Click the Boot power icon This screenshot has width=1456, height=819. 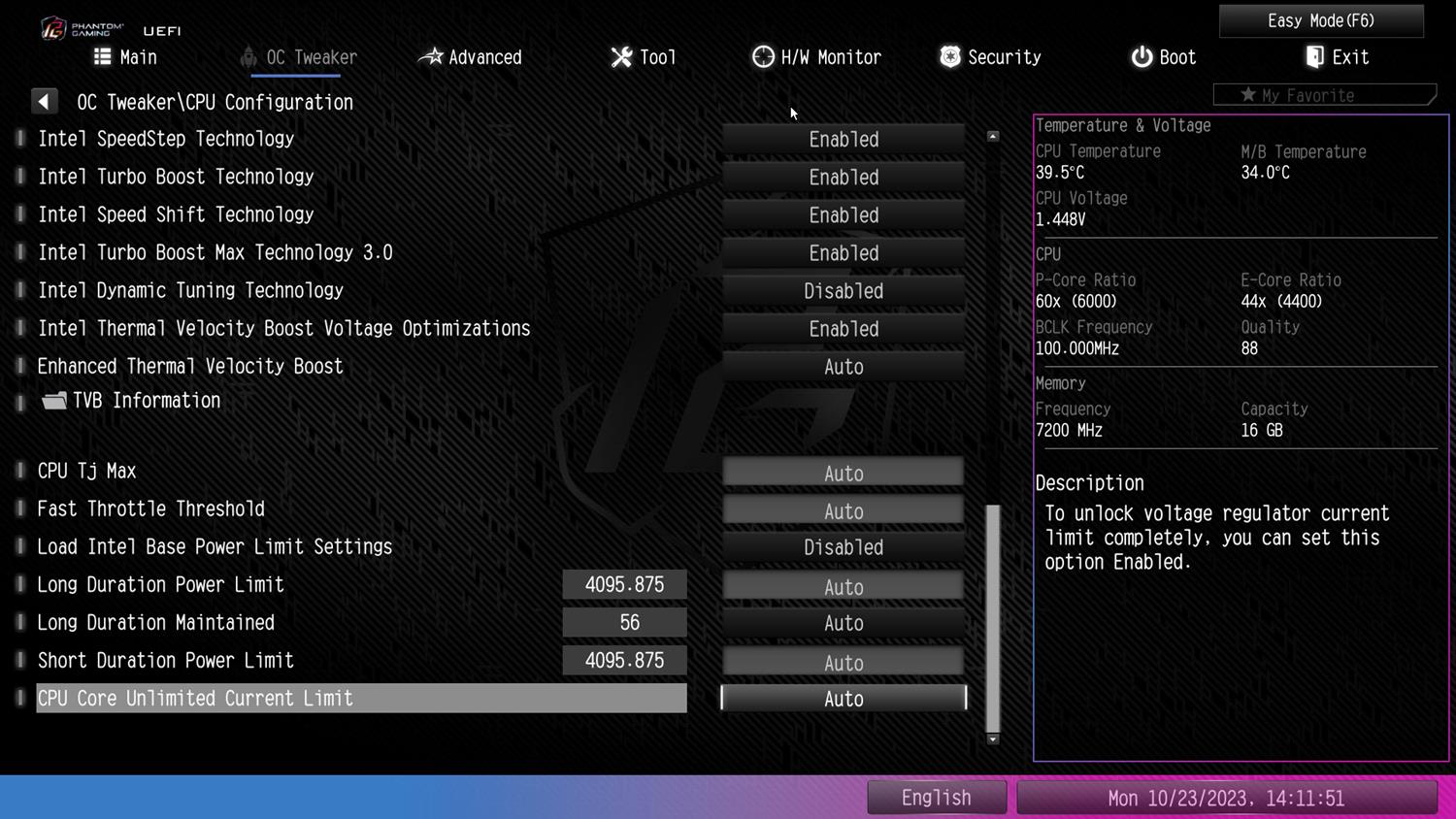pos(1142,56)
